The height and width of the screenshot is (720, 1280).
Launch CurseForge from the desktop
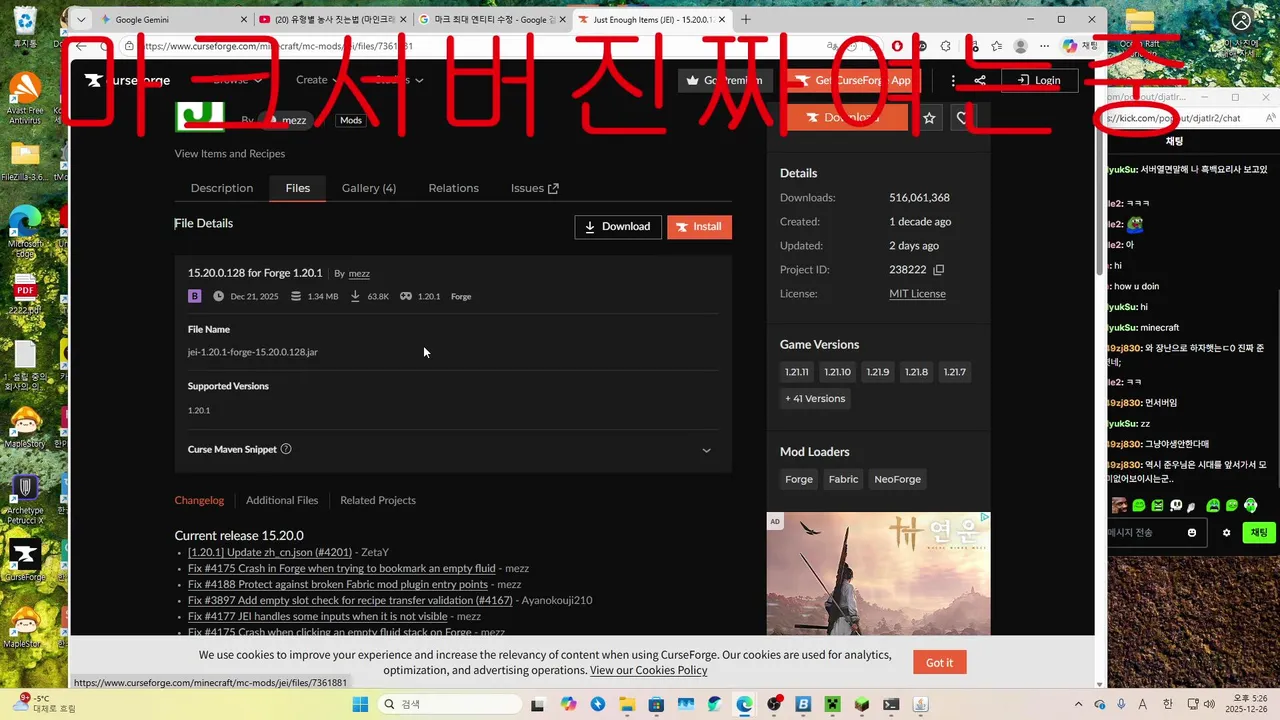pyautogui.click(x=25, y=560)
